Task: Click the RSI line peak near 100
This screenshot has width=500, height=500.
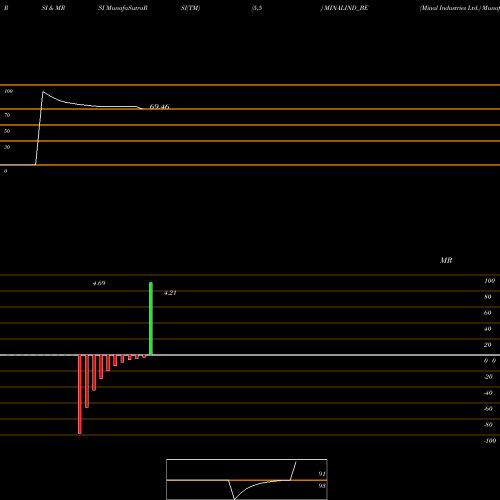Action: pos(43,92)
